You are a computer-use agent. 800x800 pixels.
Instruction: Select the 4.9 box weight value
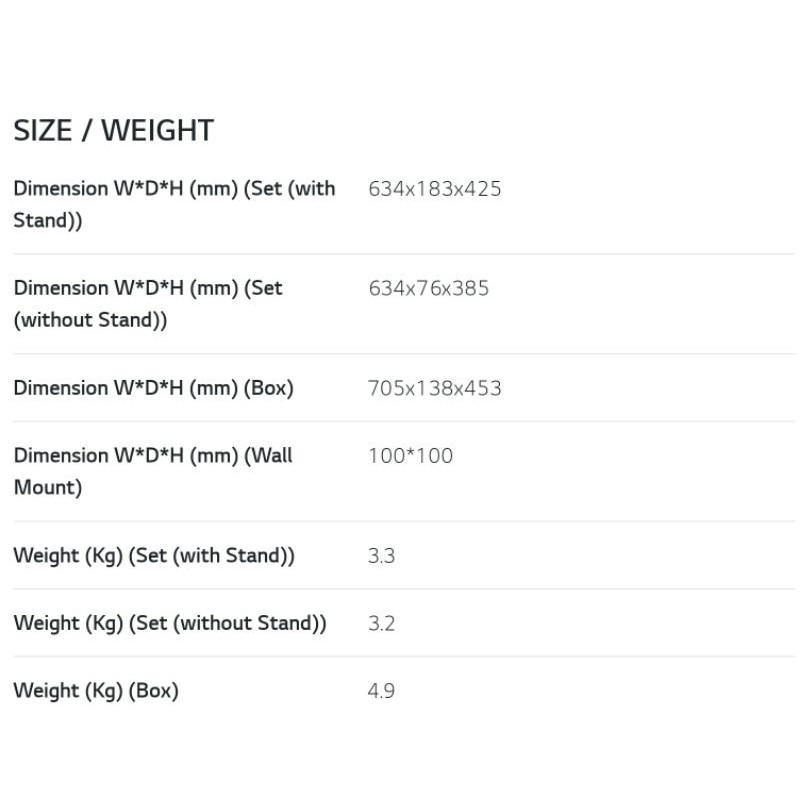tap(381, 690)
